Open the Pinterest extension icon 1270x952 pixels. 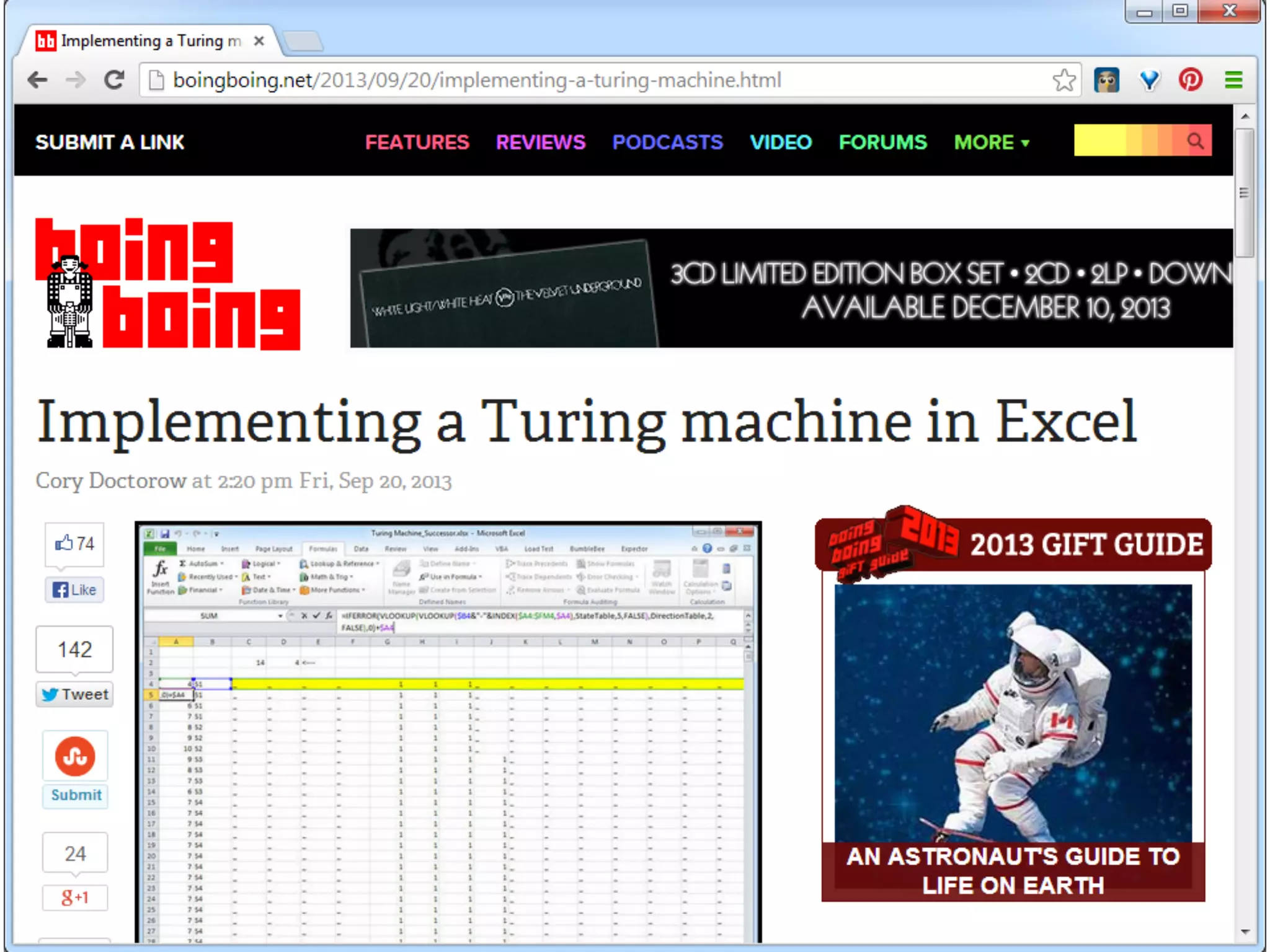(x=1191, y=80)
